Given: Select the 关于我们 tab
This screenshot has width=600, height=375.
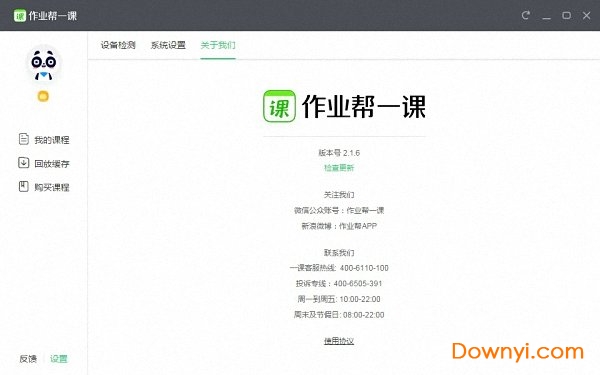Looking at the screenshot, I should click(218, 45).
